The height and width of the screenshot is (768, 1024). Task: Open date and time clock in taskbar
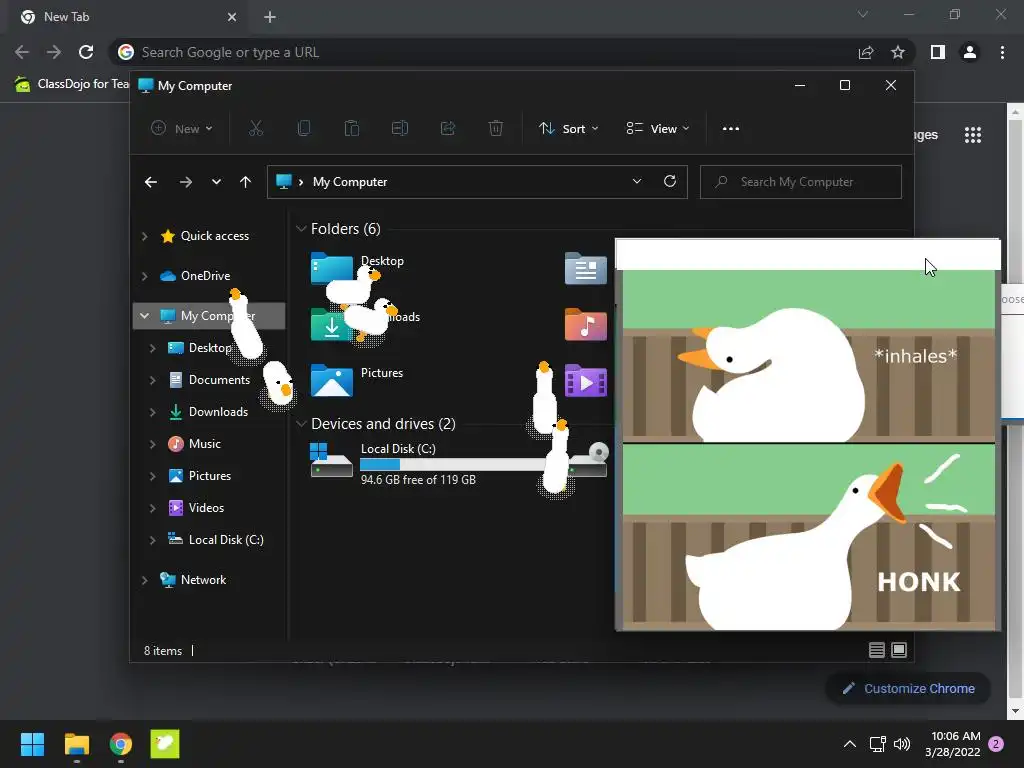(x=952, y=744)
